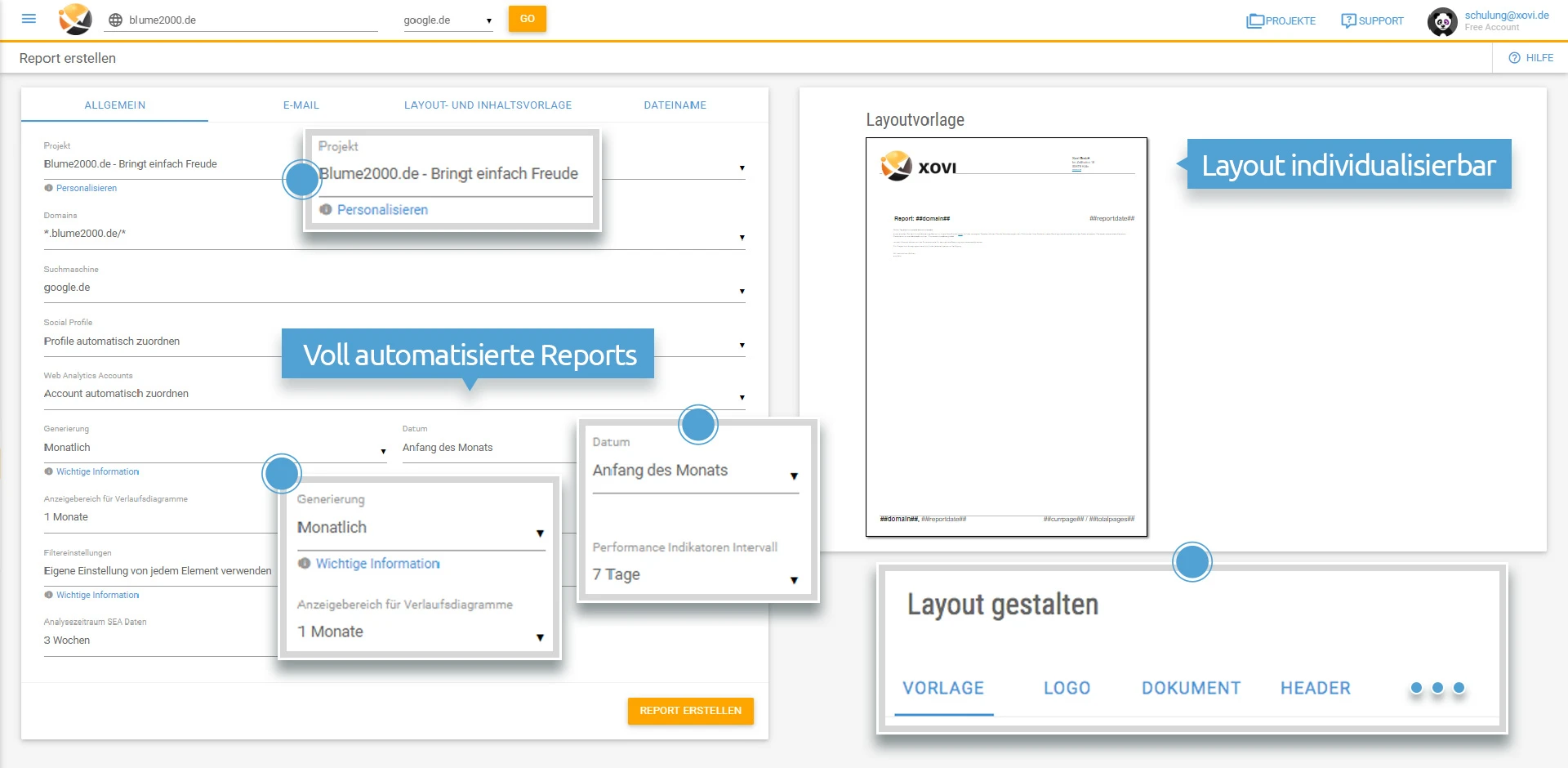Open the LAYOUT- UND INHALTSVORLAGE tab
1568x768 pixels.
(x=488, y=105)
